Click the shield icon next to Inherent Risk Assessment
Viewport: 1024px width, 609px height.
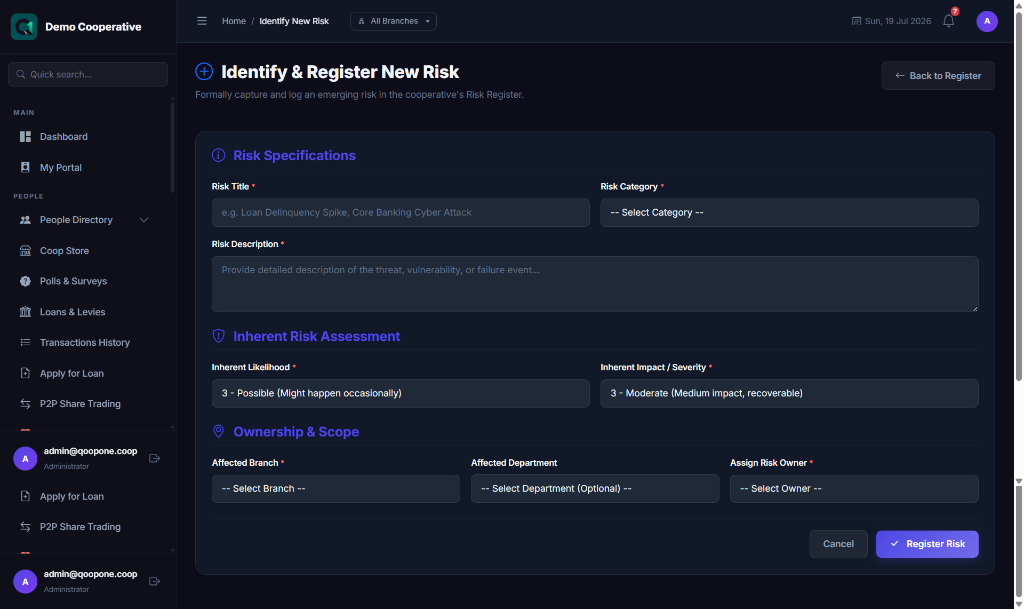click(x=218, y=336)
